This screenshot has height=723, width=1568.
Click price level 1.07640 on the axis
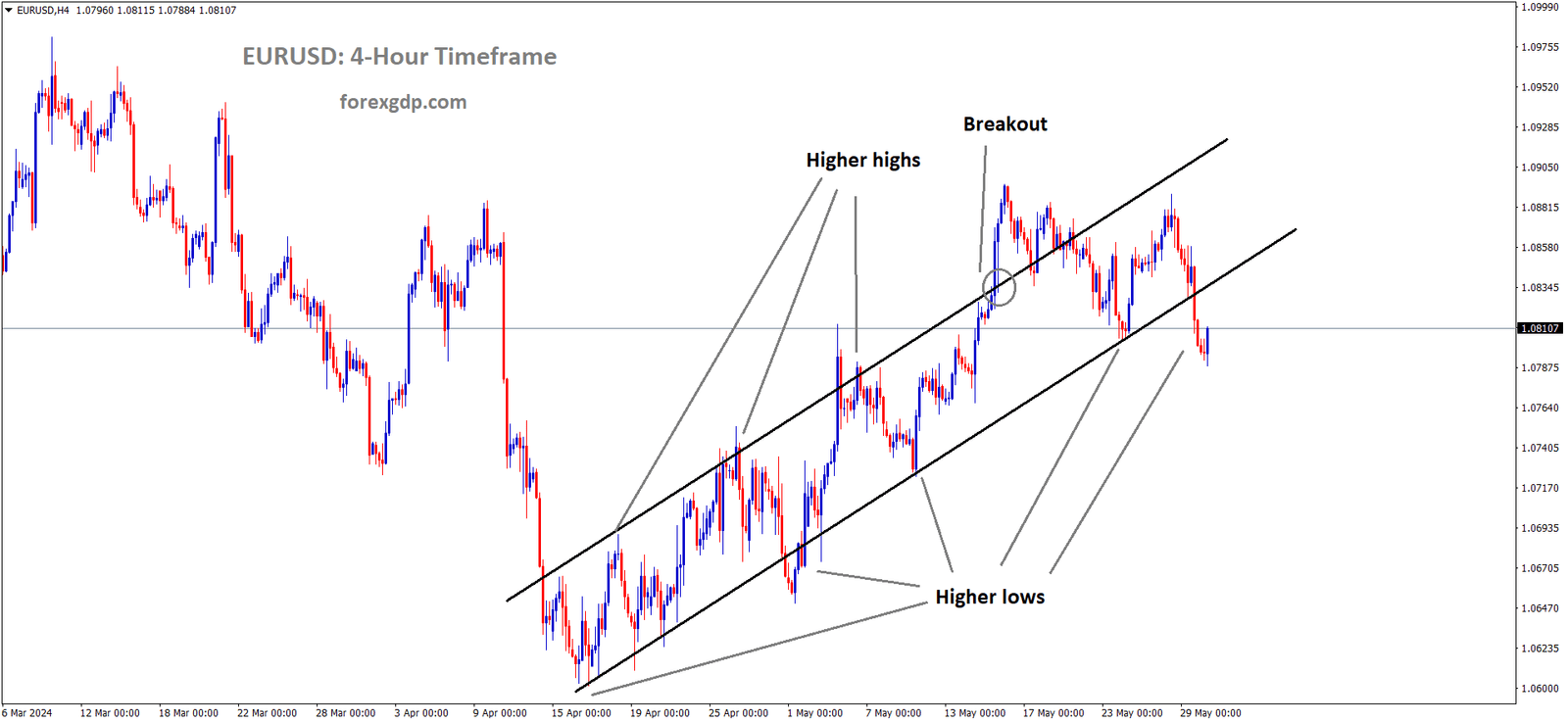coord(1540,409)
